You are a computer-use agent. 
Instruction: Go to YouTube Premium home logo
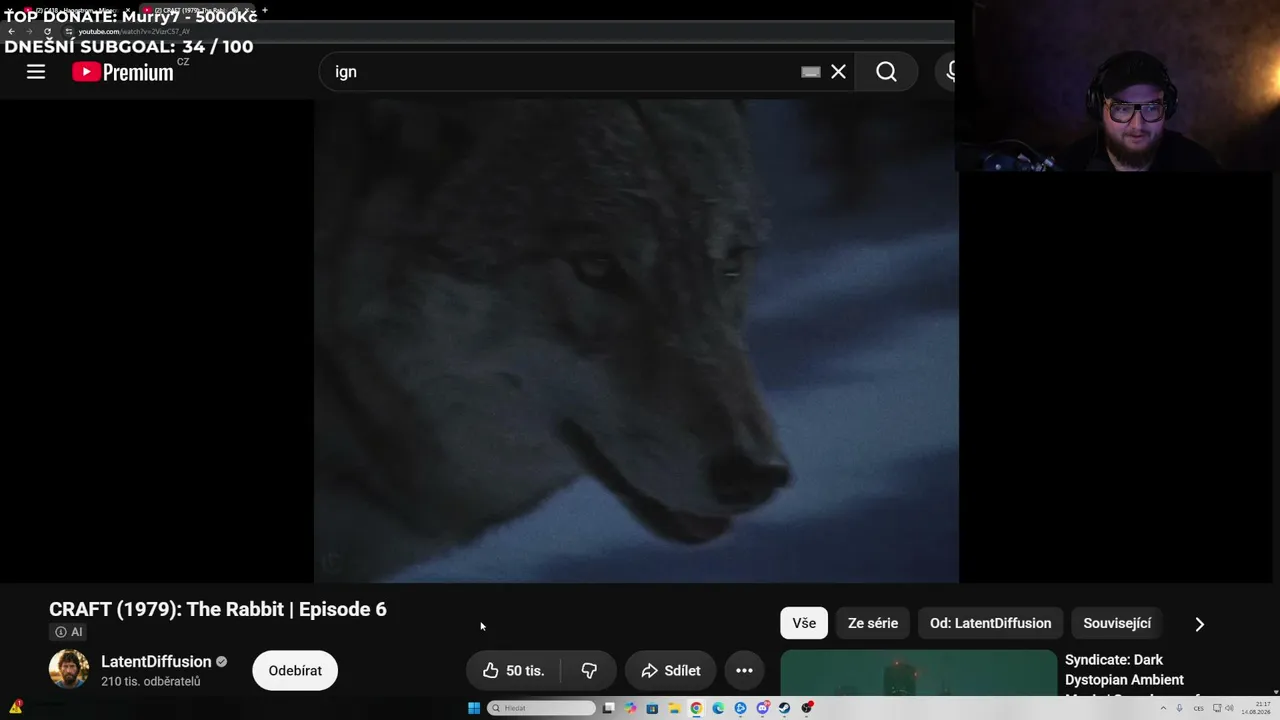coord(123,72)
